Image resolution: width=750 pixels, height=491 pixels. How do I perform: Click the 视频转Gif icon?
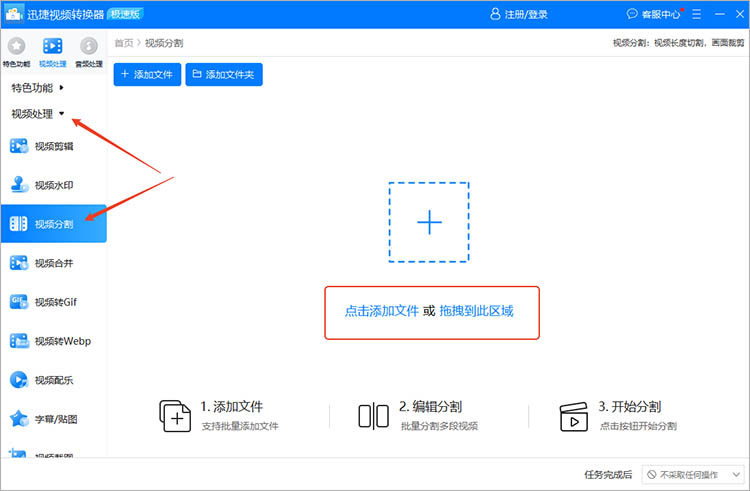click(19, 302)
